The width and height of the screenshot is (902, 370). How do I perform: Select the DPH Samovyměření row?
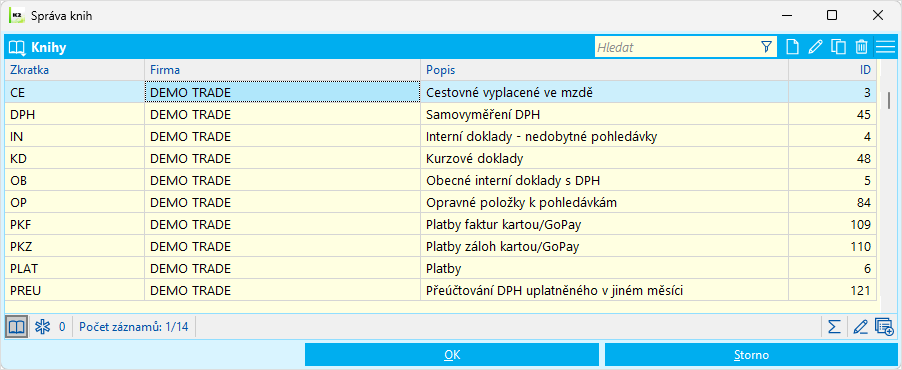coord(441,115)
